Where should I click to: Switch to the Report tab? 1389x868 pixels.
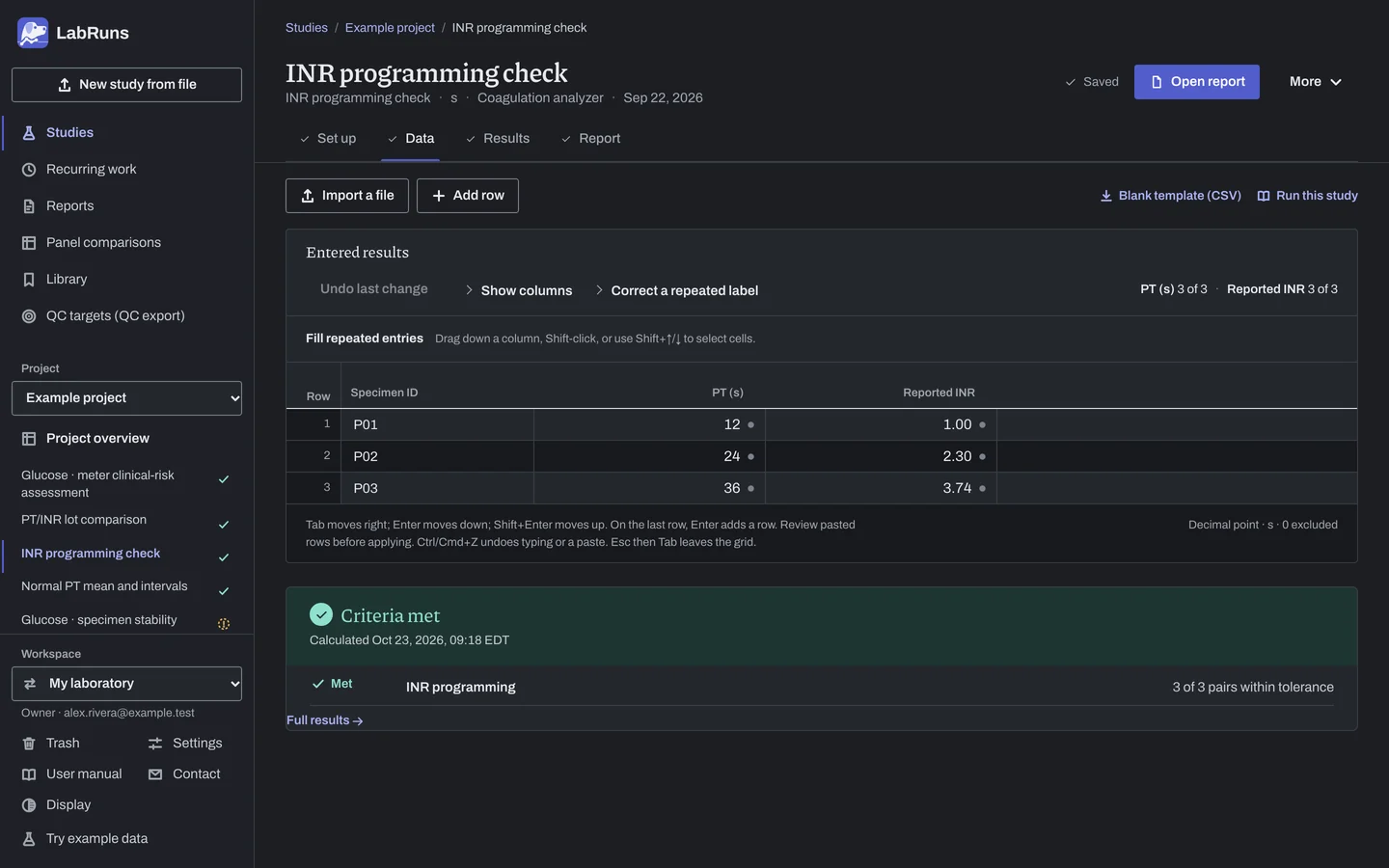pyautogui.click(x=590, y=139)
